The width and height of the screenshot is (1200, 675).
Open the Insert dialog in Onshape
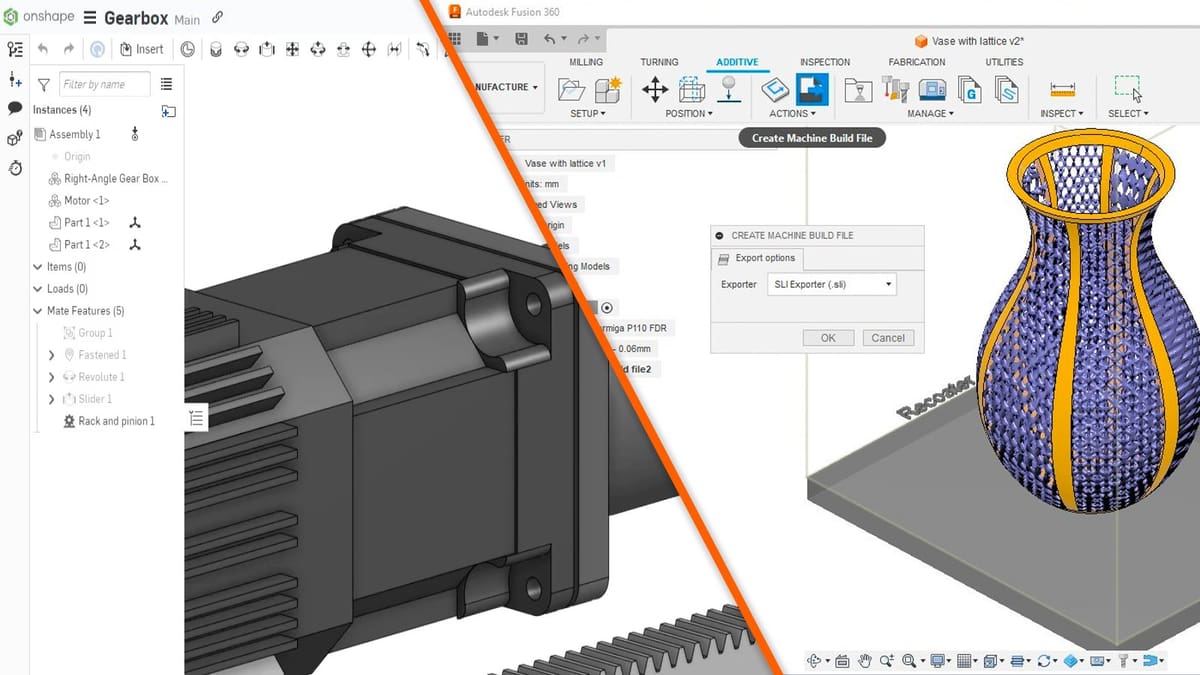pos(143,48)
